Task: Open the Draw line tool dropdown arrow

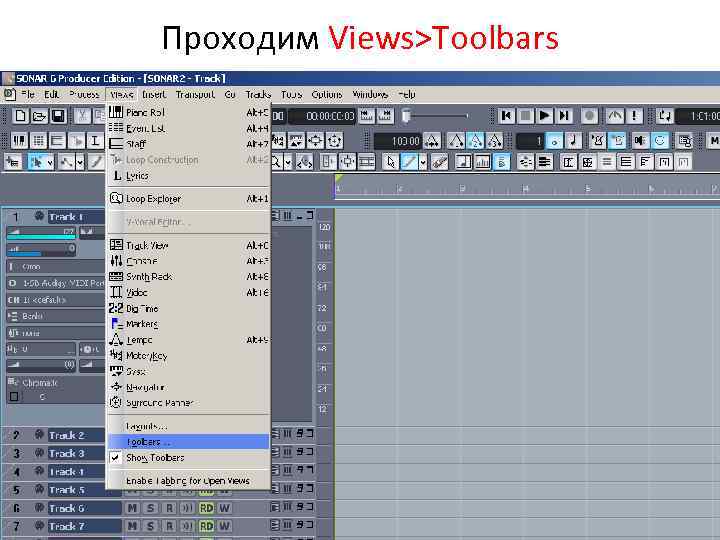Action: (423, 162)
